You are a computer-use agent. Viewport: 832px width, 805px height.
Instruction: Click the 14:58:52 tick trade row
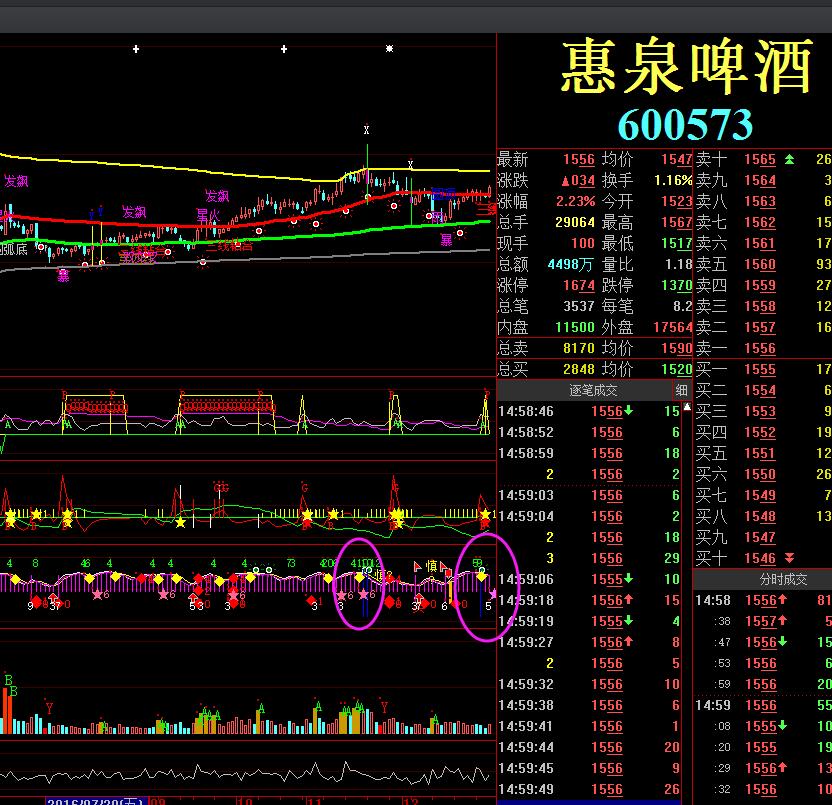(x=590, y=432)
